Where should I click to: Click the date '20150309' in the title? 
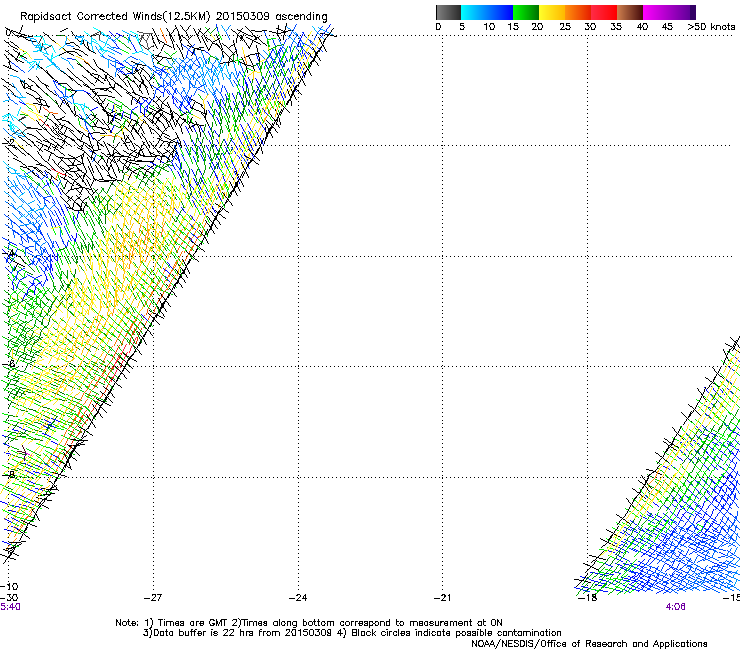point(243,17)
